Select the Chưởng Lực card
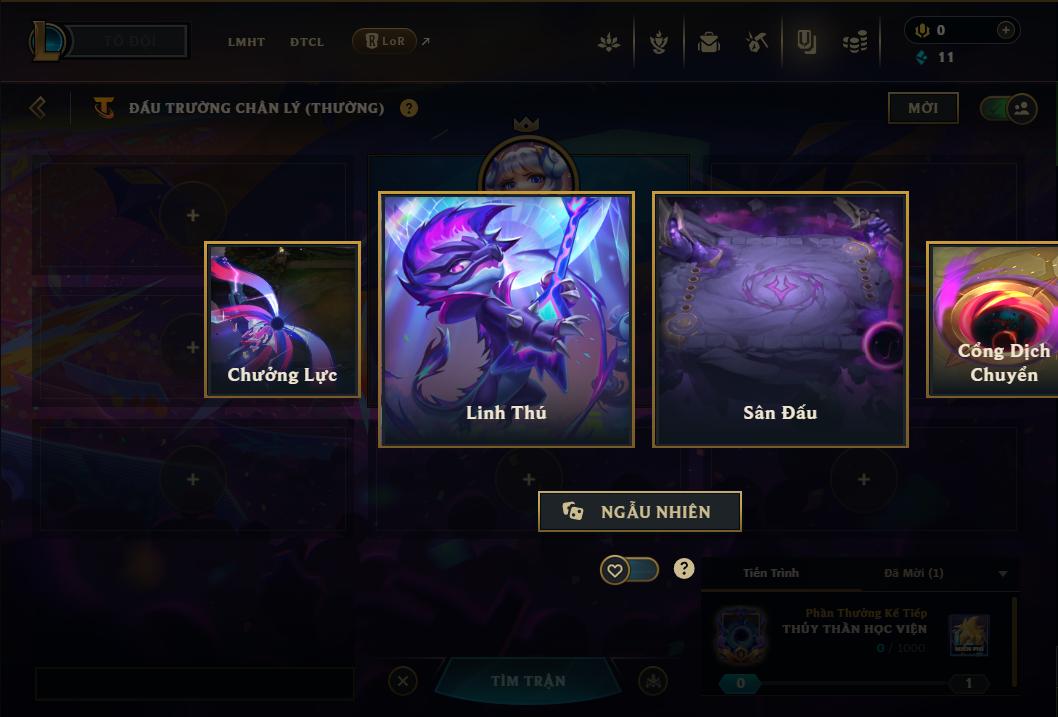This screenshot has height=717, width=1058. [x=282, y=319]
